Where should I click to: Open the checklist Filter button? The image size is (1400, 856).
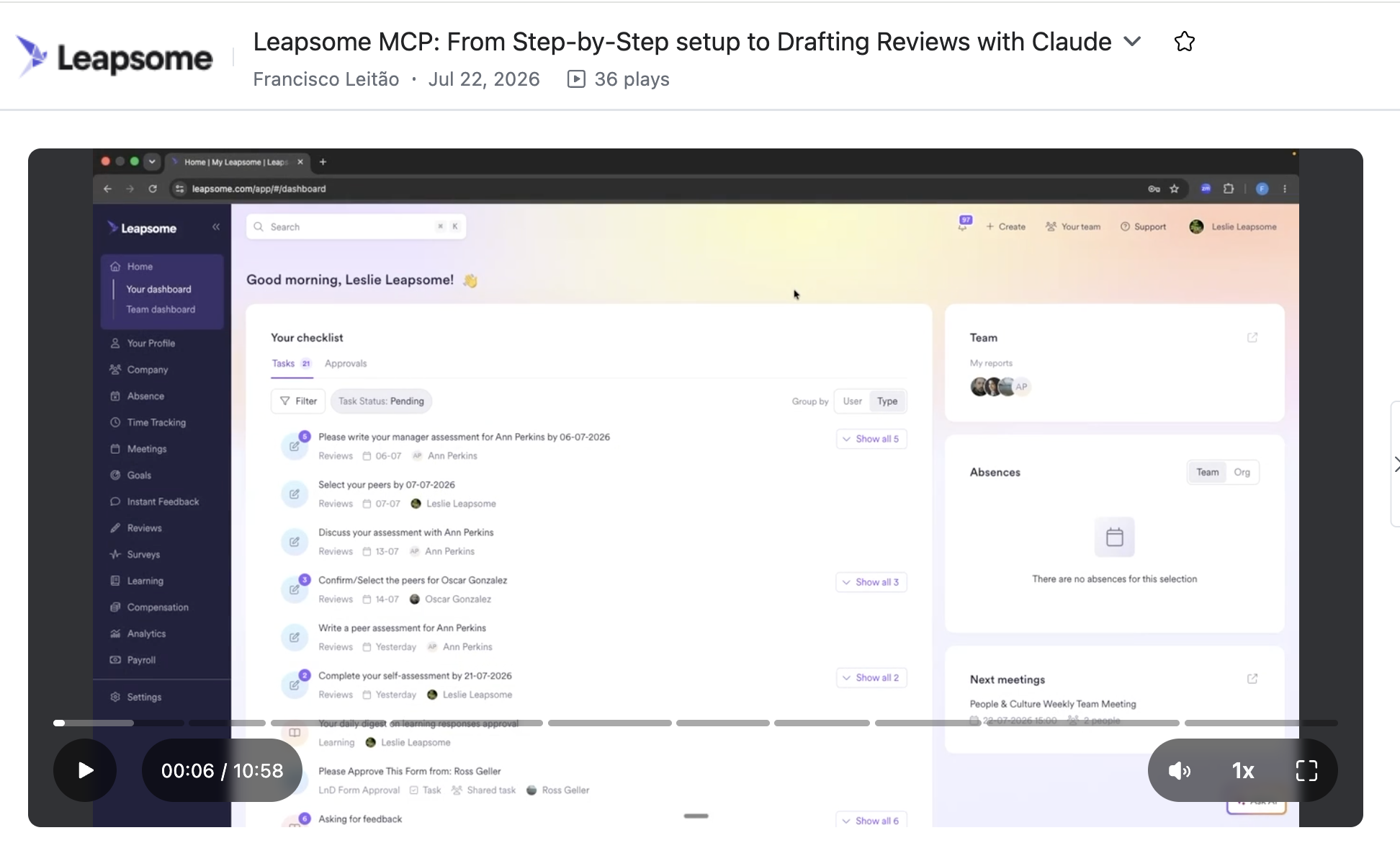[x=298, y=401]
